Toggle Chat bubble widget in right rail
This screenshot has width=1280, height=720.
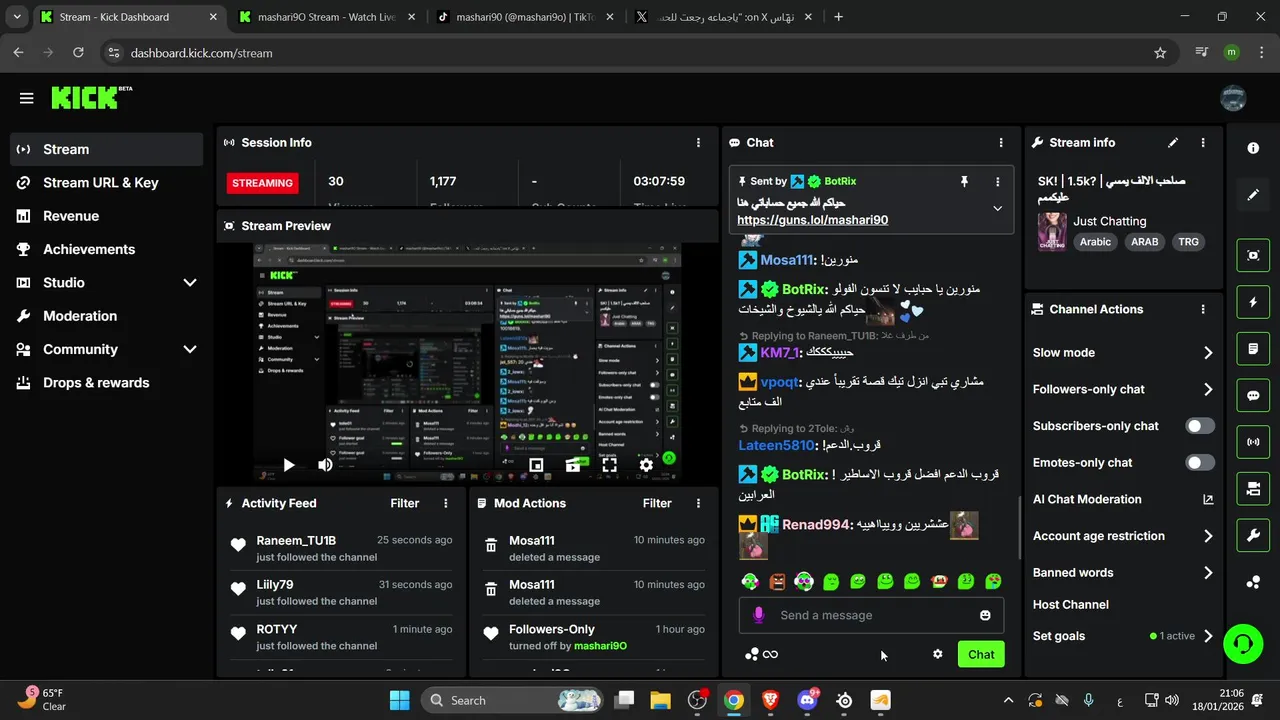point(1253,395)
